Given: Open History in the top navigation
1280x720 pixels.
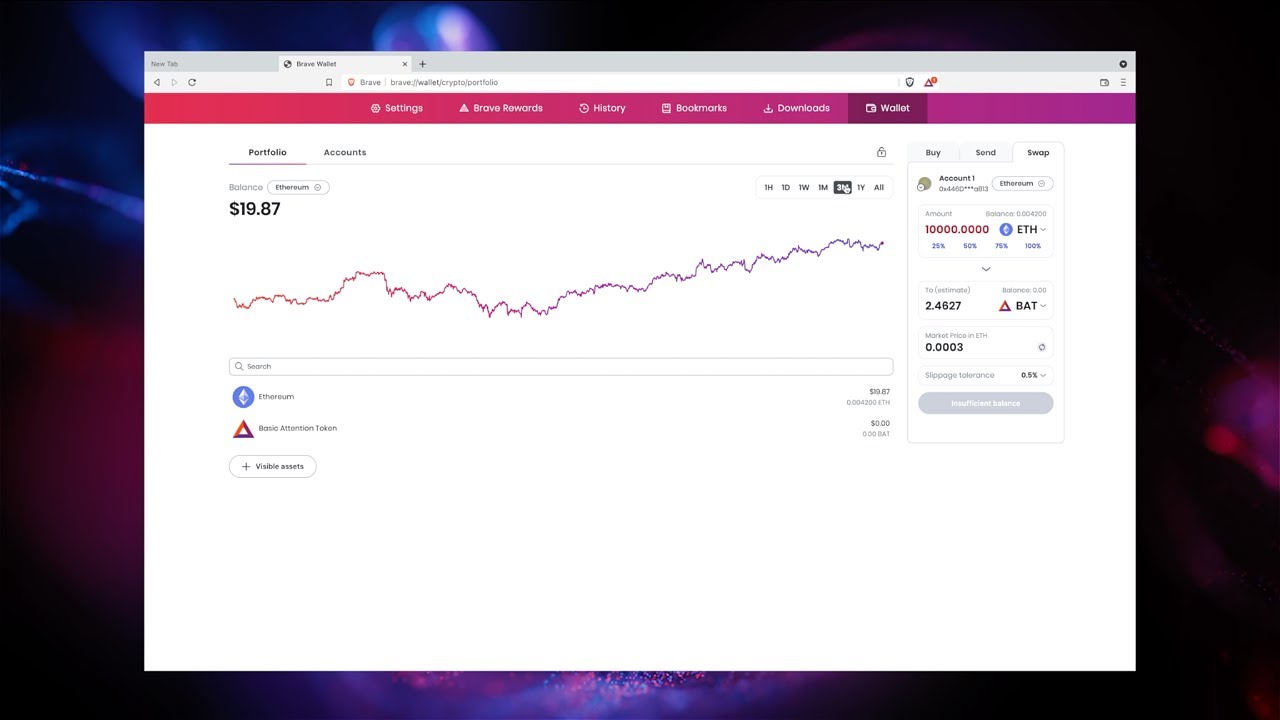Looking at the screenshot, I should (602, 108).
